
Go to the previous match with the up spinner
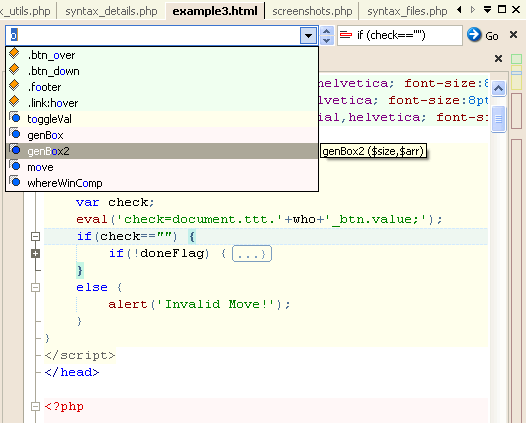click(327, 31)
